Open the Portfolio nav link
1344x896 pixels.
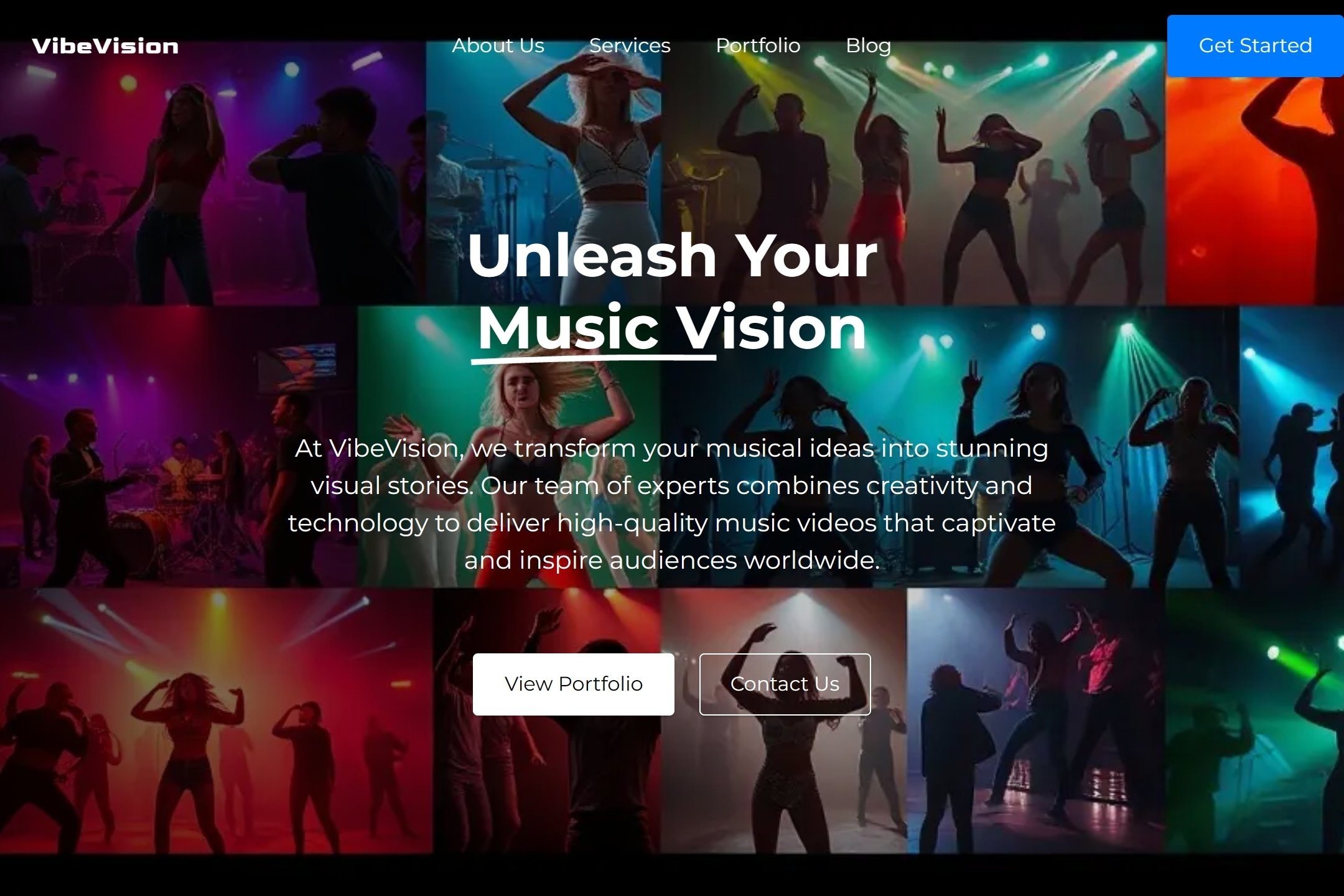pos(758,45)
